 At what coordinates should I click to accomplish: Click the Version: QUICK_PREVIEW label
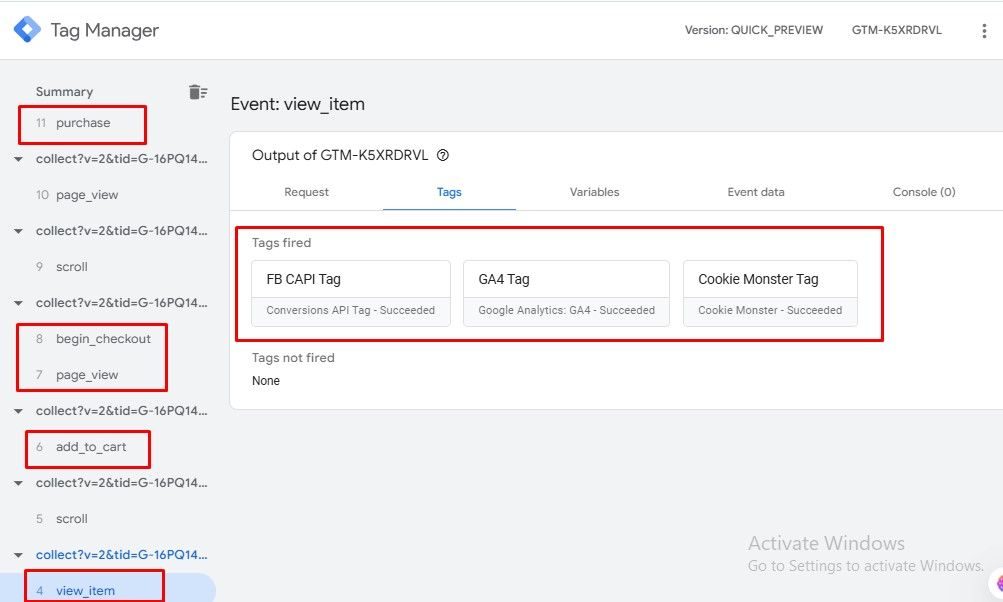754,30
